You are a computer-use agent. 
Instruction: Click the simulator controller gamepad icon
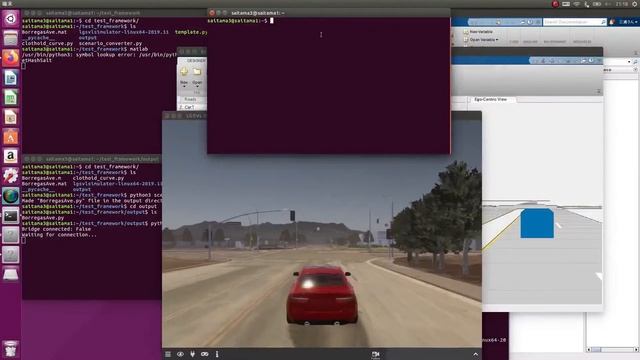click(204, 354)
